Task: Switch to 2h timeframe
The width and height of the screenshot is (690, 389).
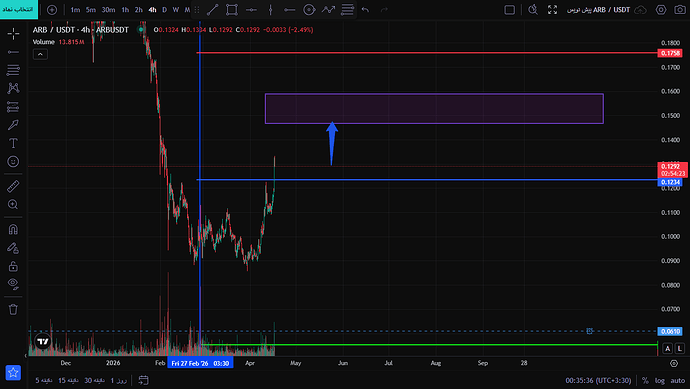Action: coord(139,10)
